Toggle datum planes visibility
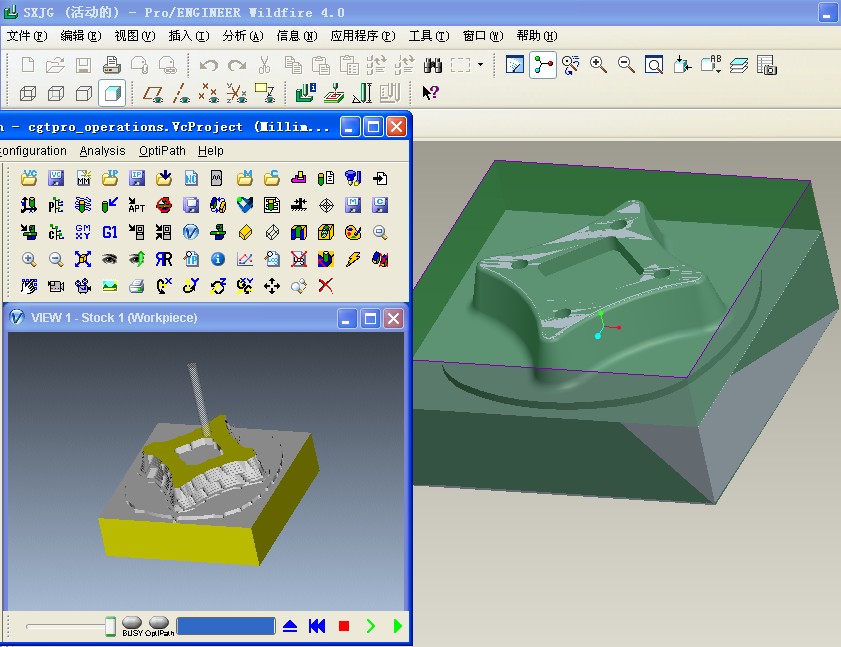 coord(153,93)
